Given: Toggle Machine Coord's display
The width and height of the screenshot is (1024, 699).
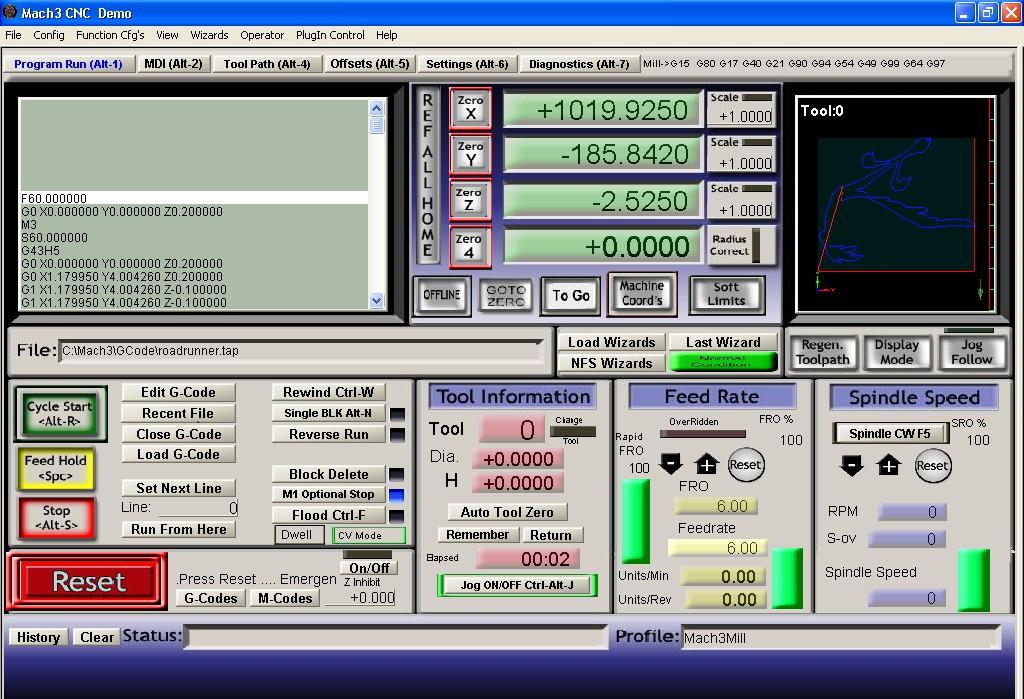Looking at the screenshot, I should [x=641, y=294].
